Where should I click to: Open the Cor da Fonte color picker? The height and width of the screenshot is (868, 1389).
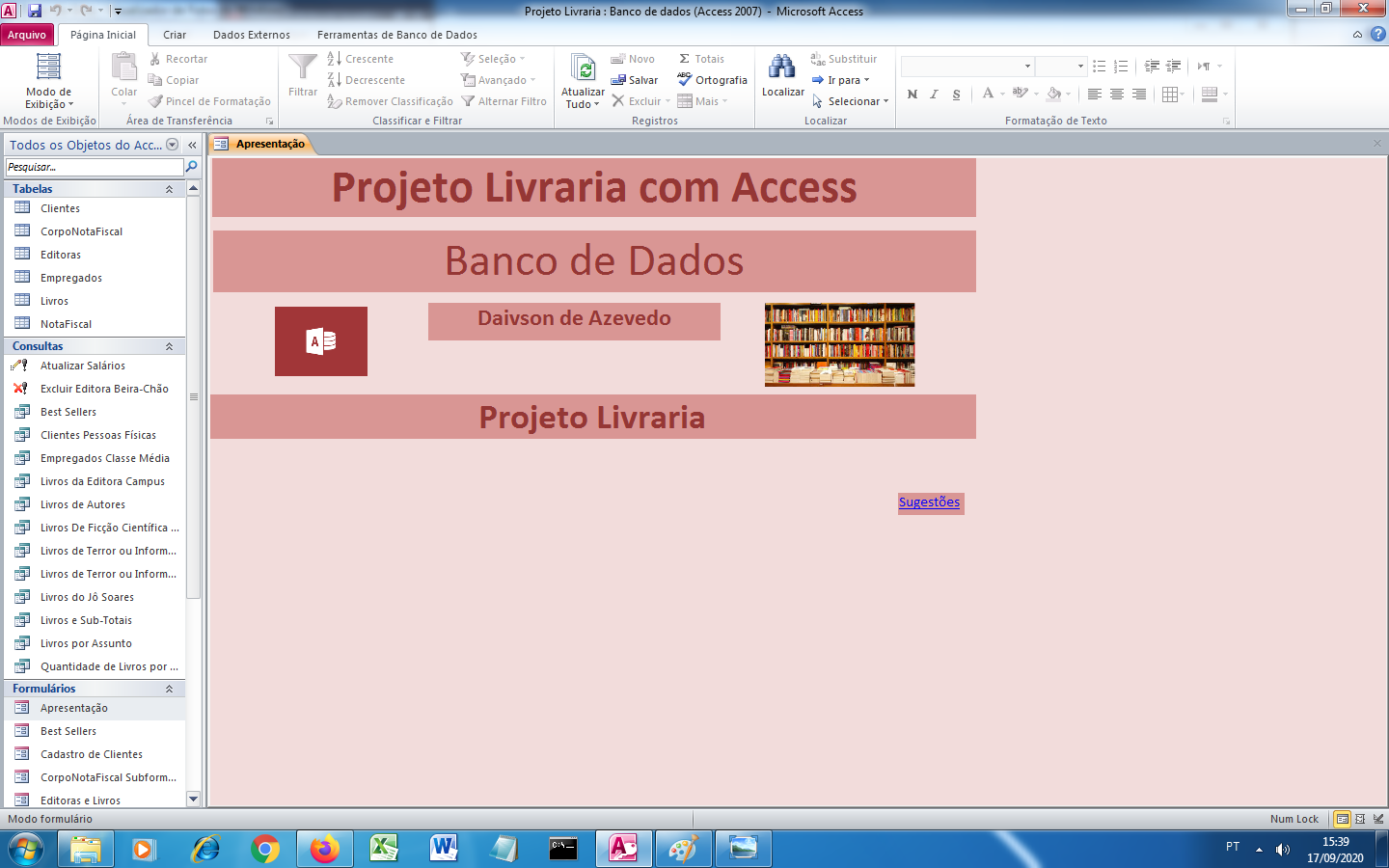tap(989, 94)
